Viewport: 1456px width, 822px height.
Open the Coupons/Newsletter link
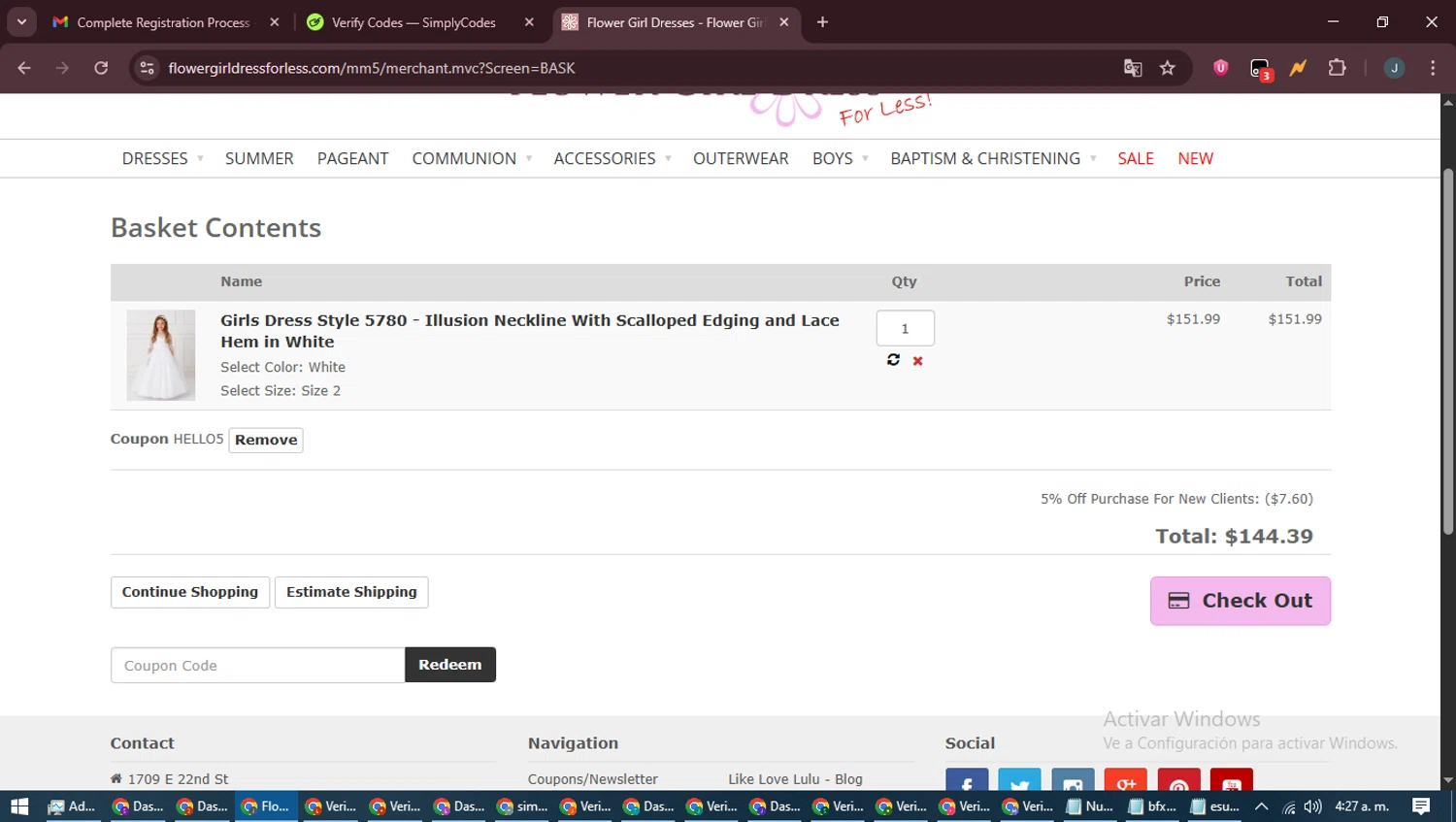593,779
